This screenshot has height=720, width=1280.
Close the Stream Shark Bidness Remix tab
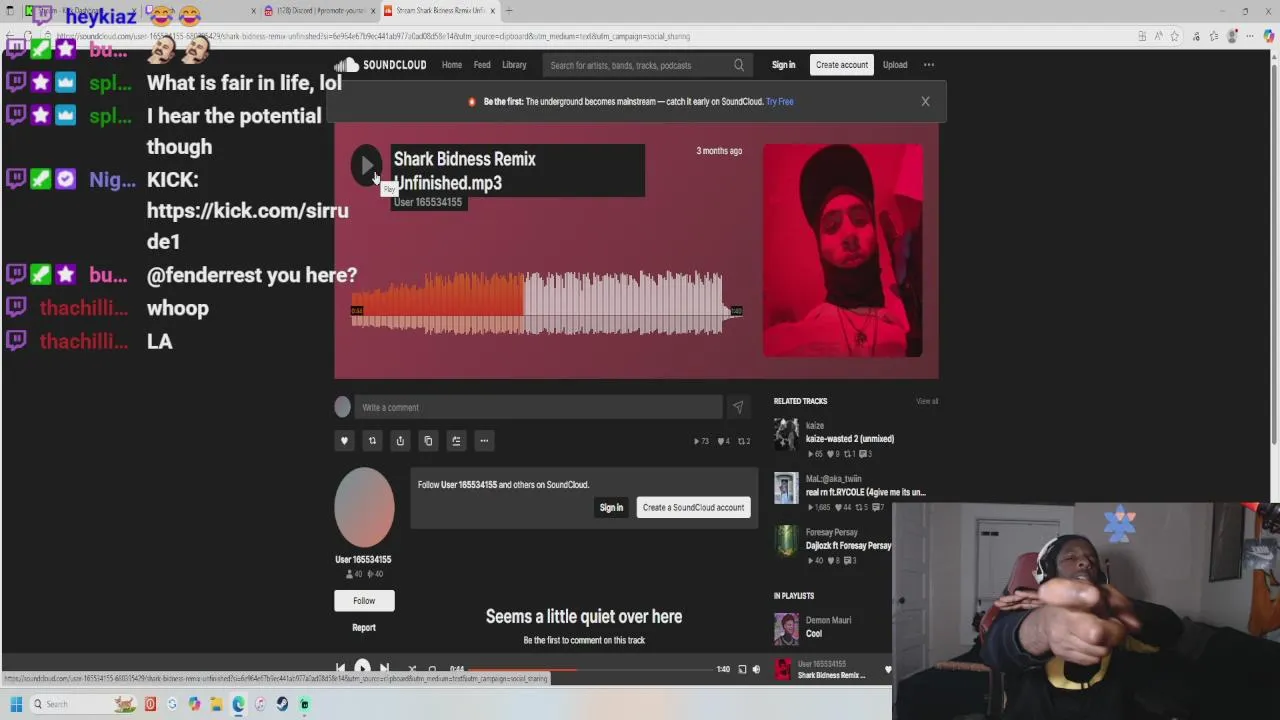coord(492,11)
